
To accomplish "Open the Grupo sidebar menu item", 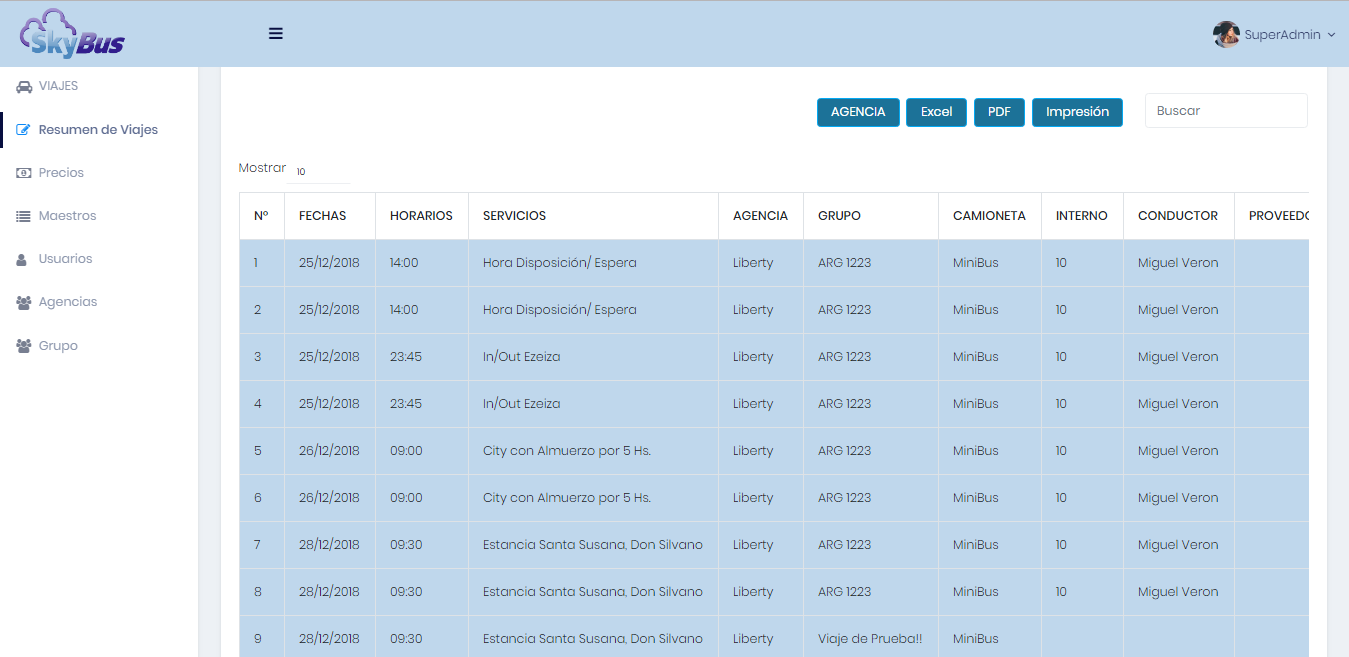I will point(58,346).
